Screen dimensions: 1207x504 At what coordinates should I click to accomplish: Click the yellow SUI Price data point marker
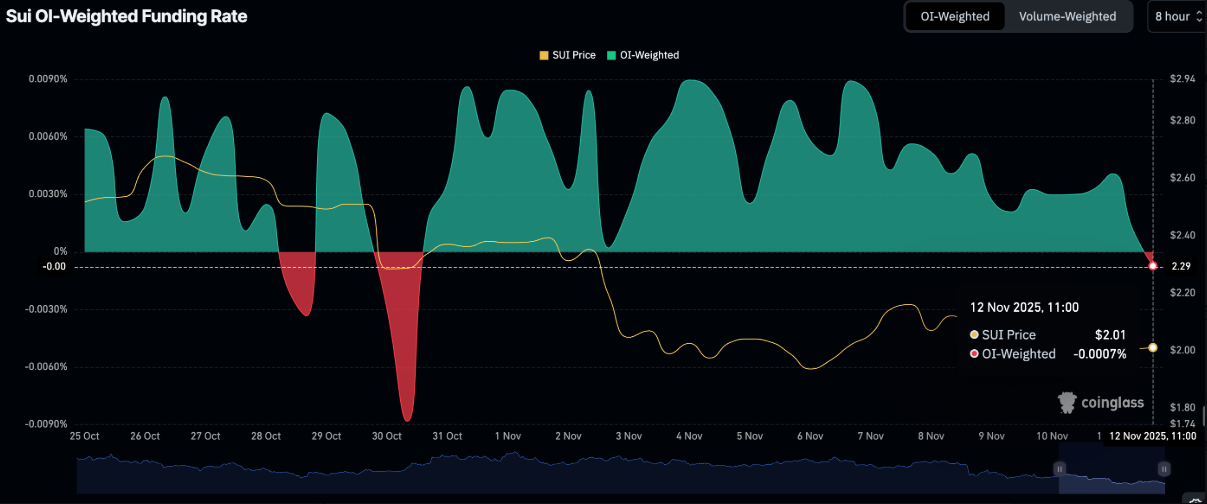tap(1153, 347)
